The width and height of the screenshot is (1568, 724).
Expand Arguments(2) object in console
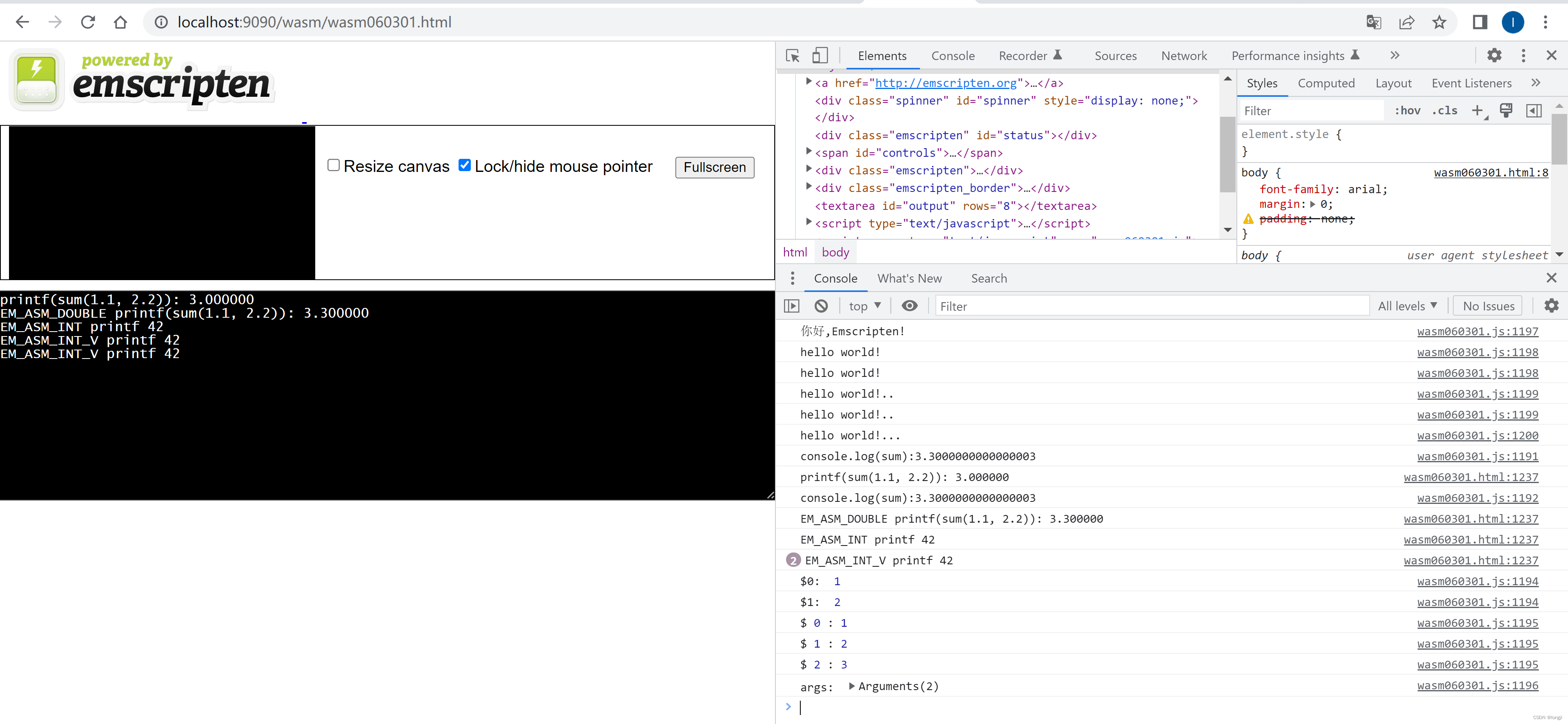click(851, 686)
